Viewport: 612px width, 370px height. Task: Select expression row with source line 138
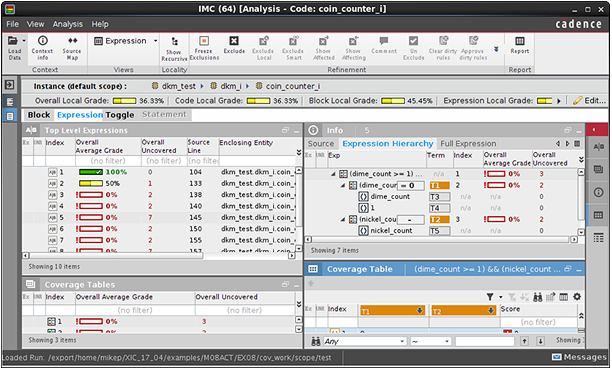pos(159,195)
